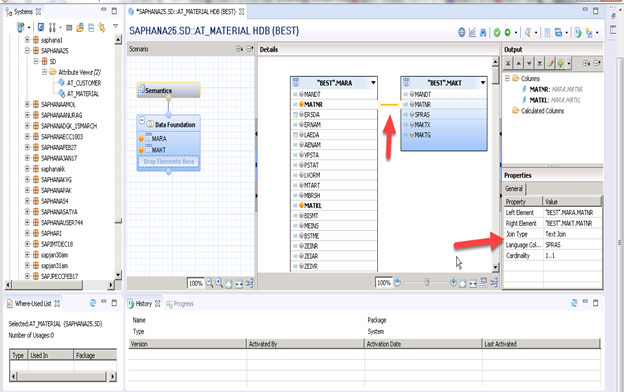
Task: Collapse the Columns folder in Output
Action: (507, 78)
